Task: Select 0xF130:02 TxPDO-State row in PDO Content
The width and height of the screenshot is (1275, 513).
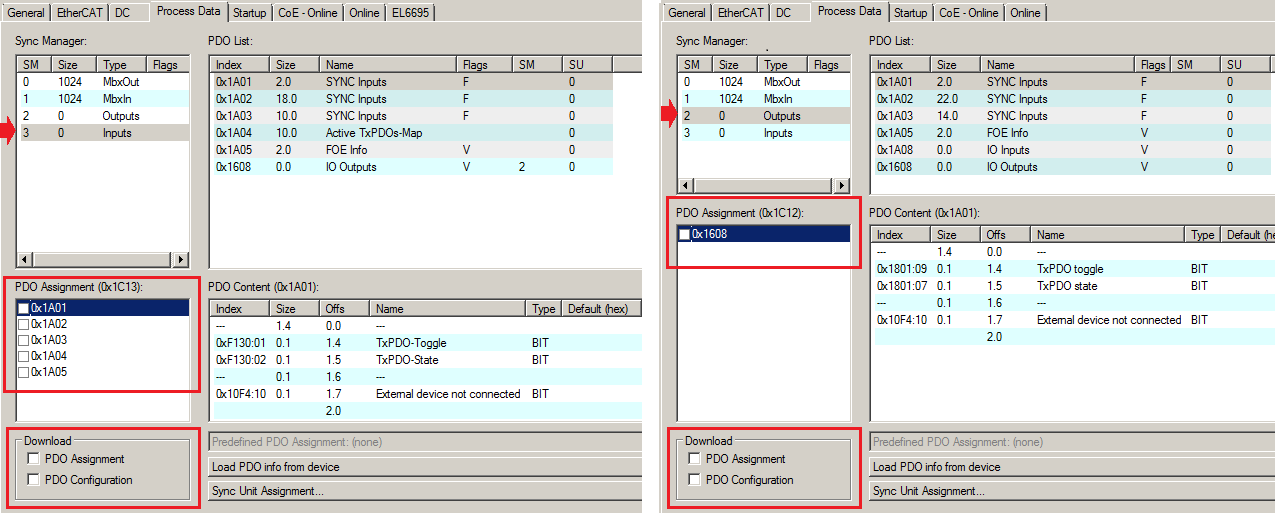Action: 425,360
